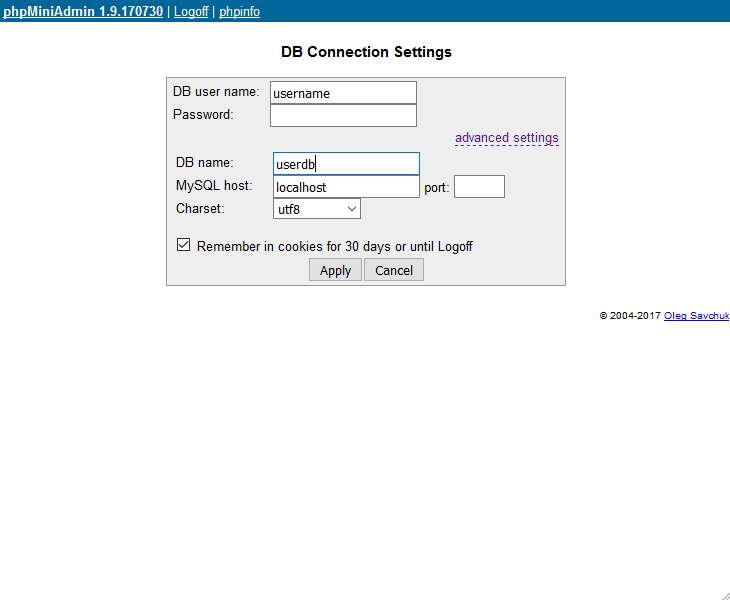
Task: Click the port input box
Action: click(479, 187)
